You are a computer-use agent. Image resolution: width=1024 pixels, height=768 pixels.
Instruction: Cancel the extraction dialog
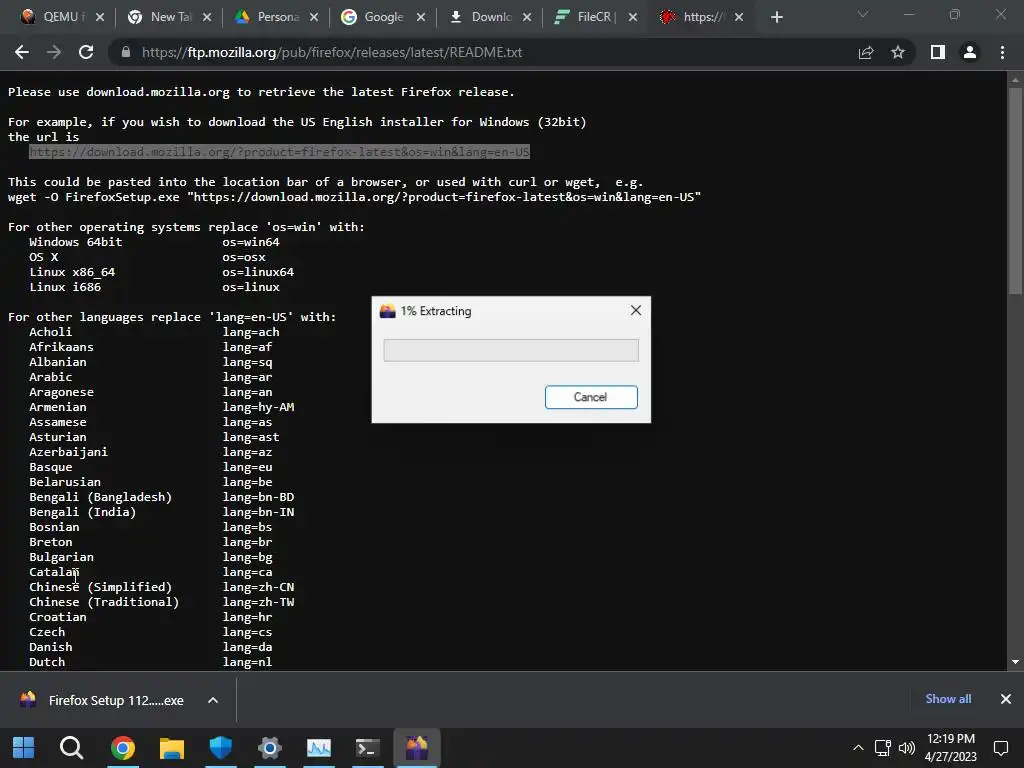[591, 397]
